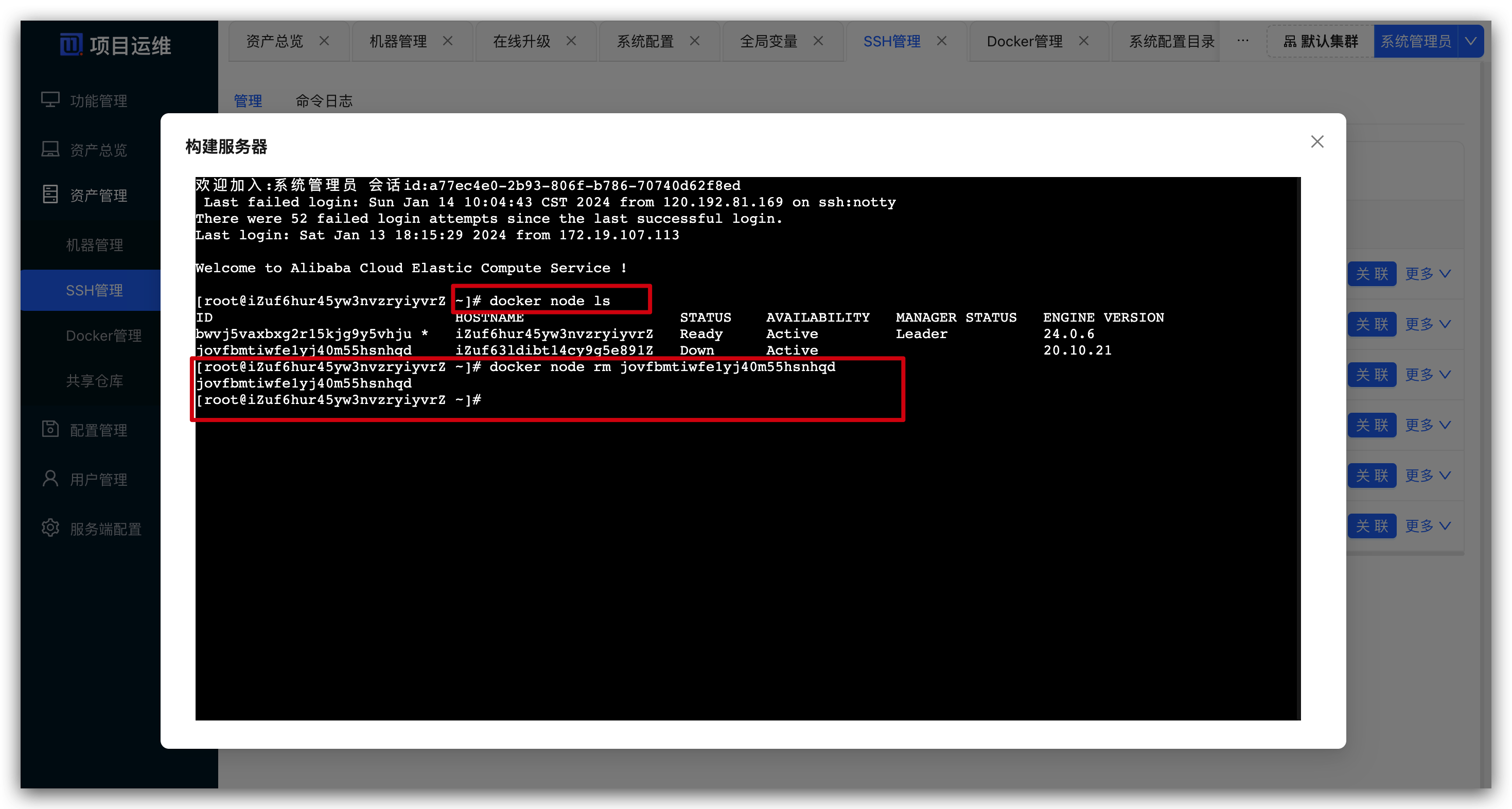
Task: Click the 服务端配置 gear icon
Action: tap(50, 528)
